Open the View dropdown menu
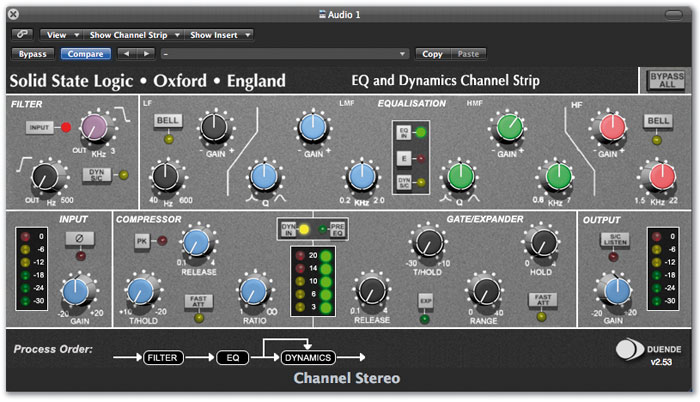Image resolution: width=700 pixels, height=402 pixels. 62,35
